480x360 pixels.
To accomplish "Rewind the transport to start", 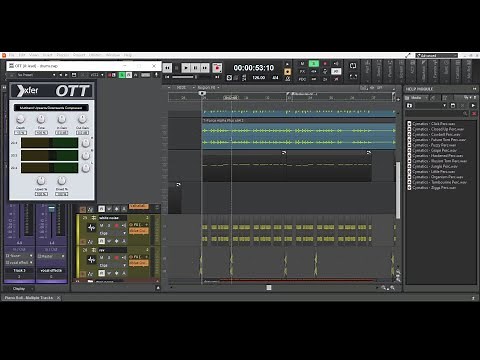I will click(167, 68).
